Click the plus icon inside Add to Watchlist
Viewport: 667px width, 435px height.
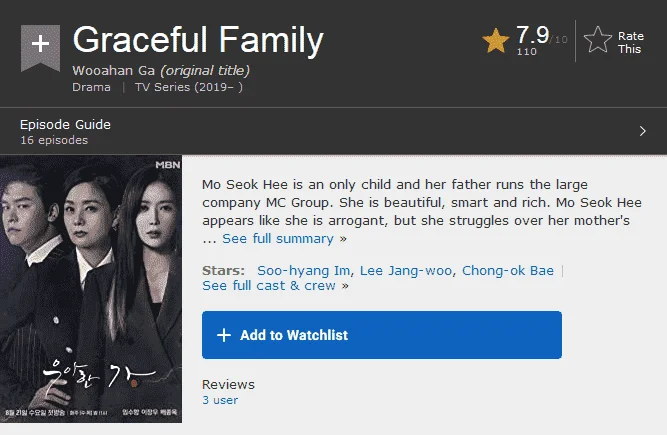224,335
